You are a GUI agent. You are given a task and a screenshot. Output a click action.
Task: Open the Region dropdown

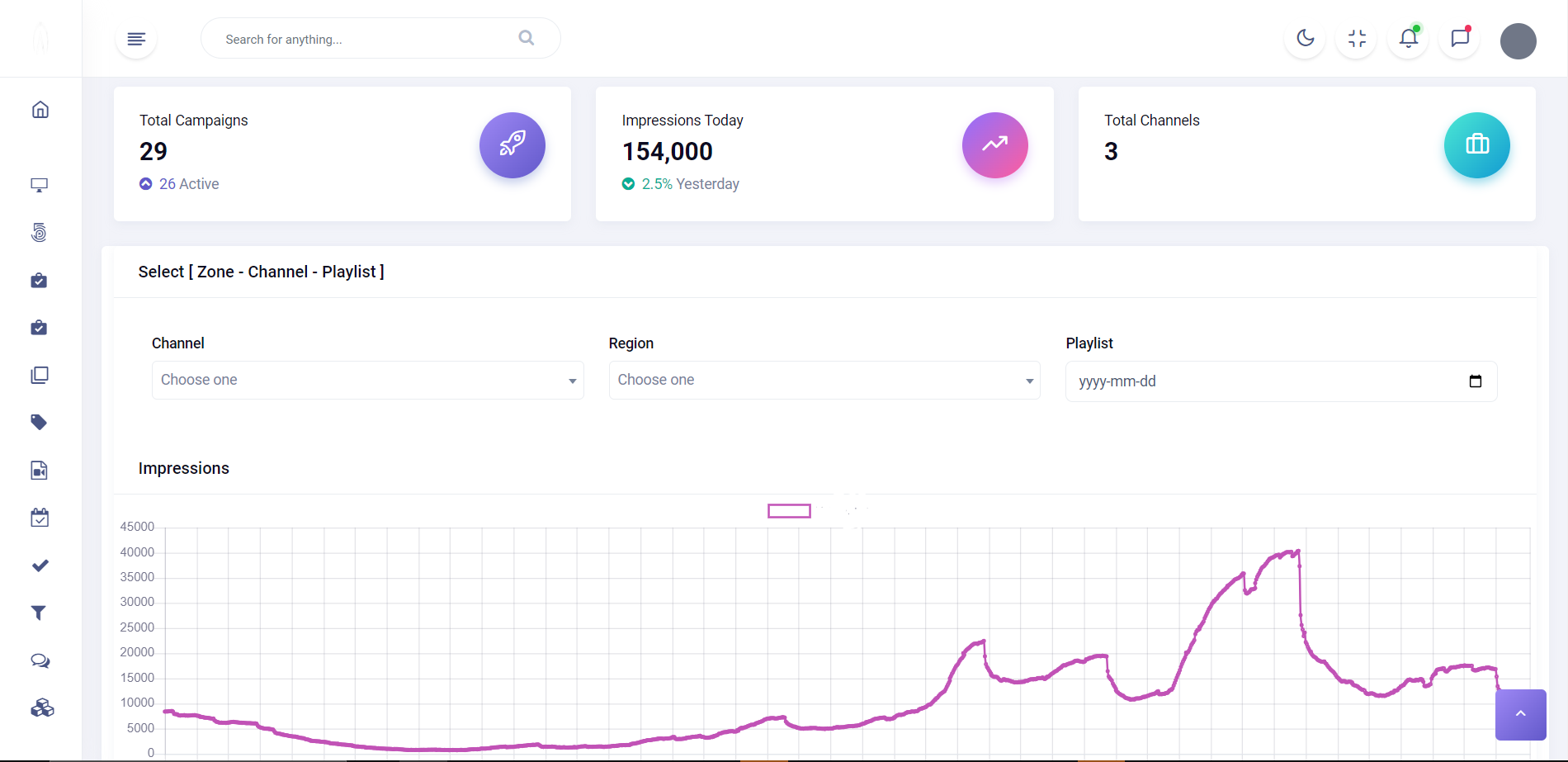pyautogui.click(x=824, y=380)
